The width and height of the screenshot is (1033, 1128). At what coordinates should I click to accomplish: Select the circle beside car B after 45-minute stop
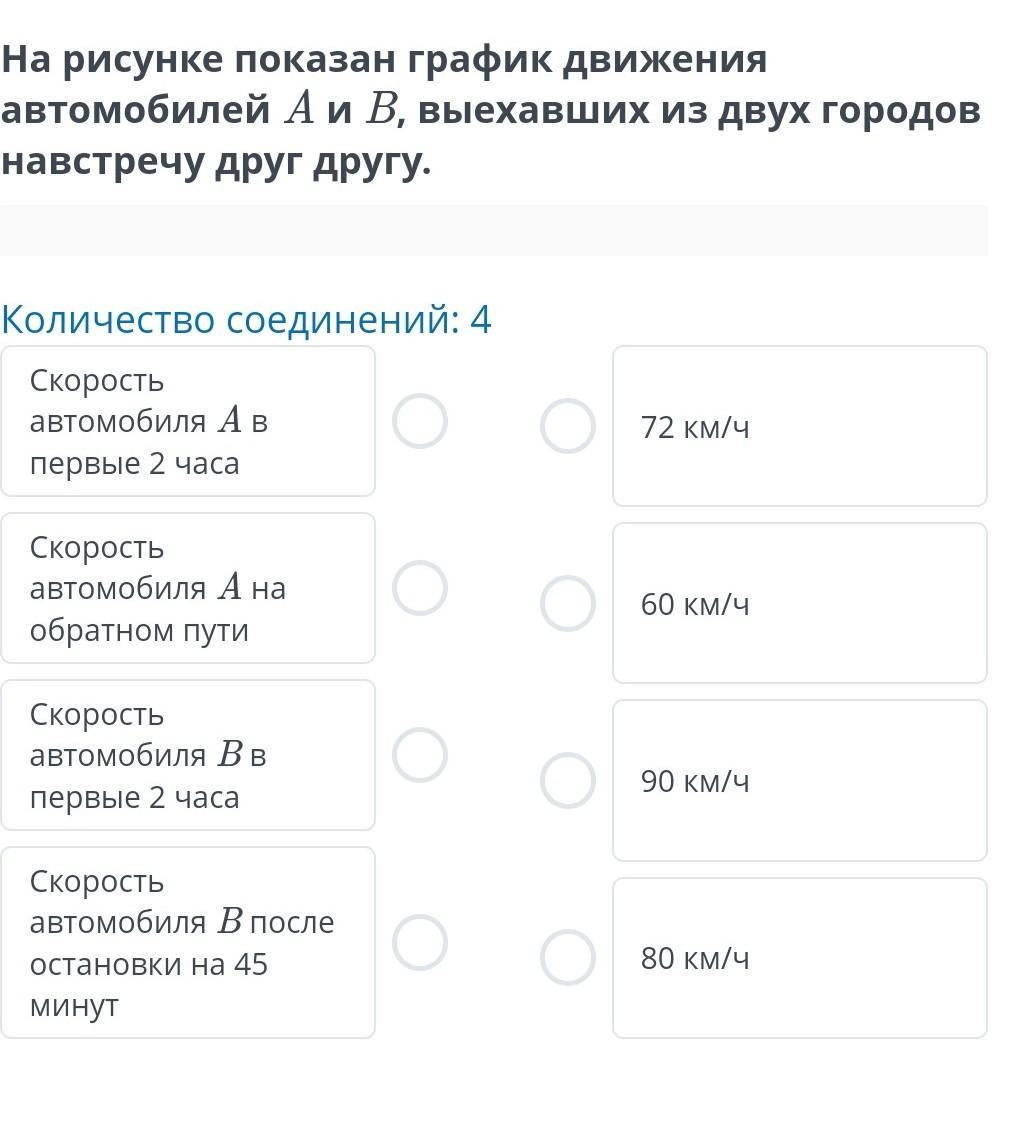[x=419, y=942]
